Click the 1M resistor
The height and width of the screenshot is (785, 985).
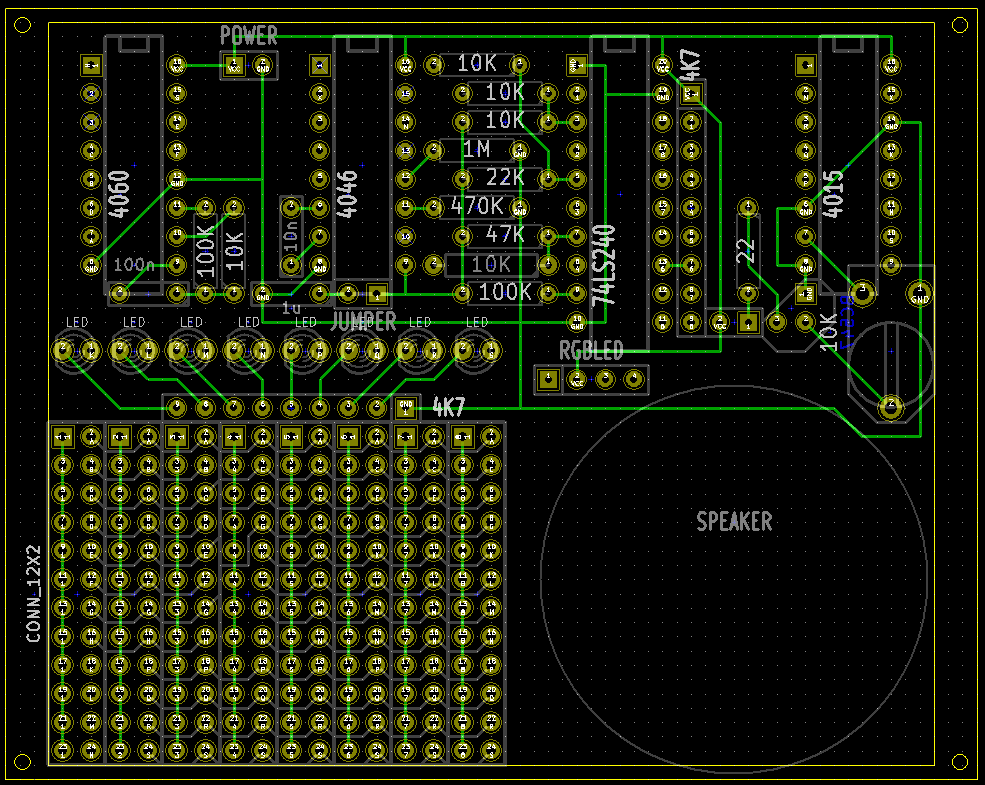tap(477, 150)
